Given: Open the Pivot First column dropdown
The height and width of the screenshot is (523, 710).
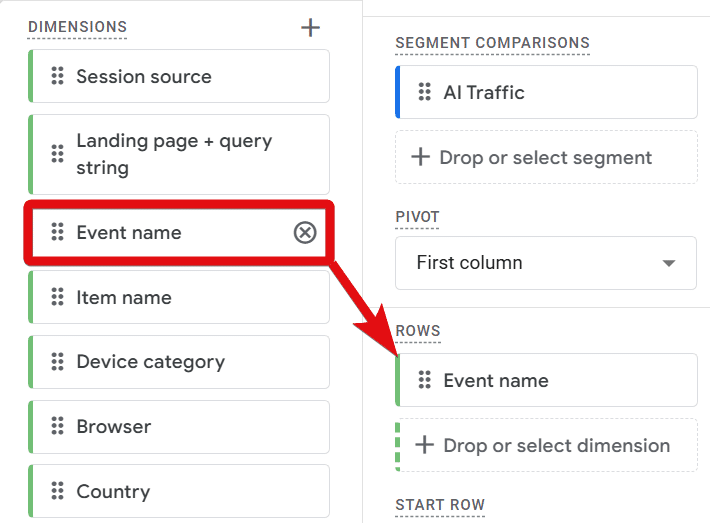Looking at the screenshot, I should point(546,263).
